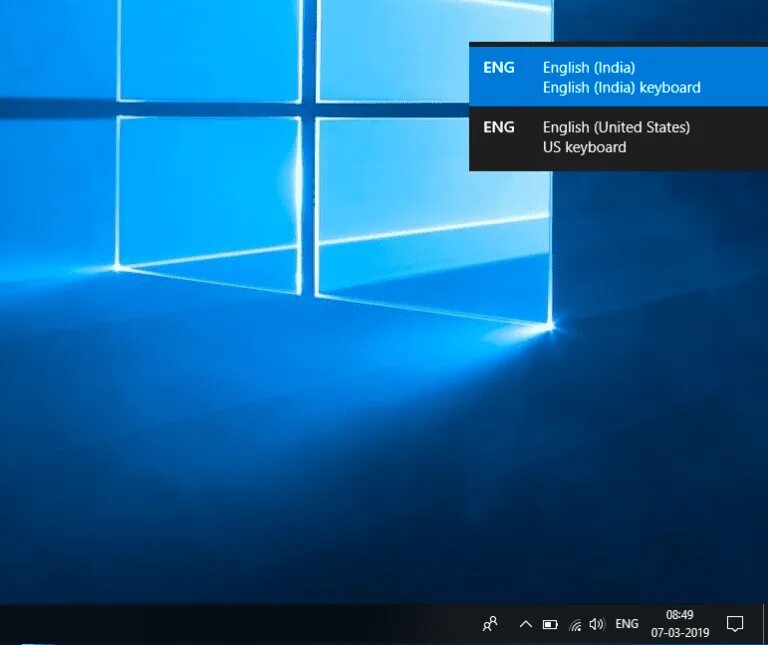Screen dimensions: 768x645
Task: Open the Action Center notification icon
Action: 735,624
